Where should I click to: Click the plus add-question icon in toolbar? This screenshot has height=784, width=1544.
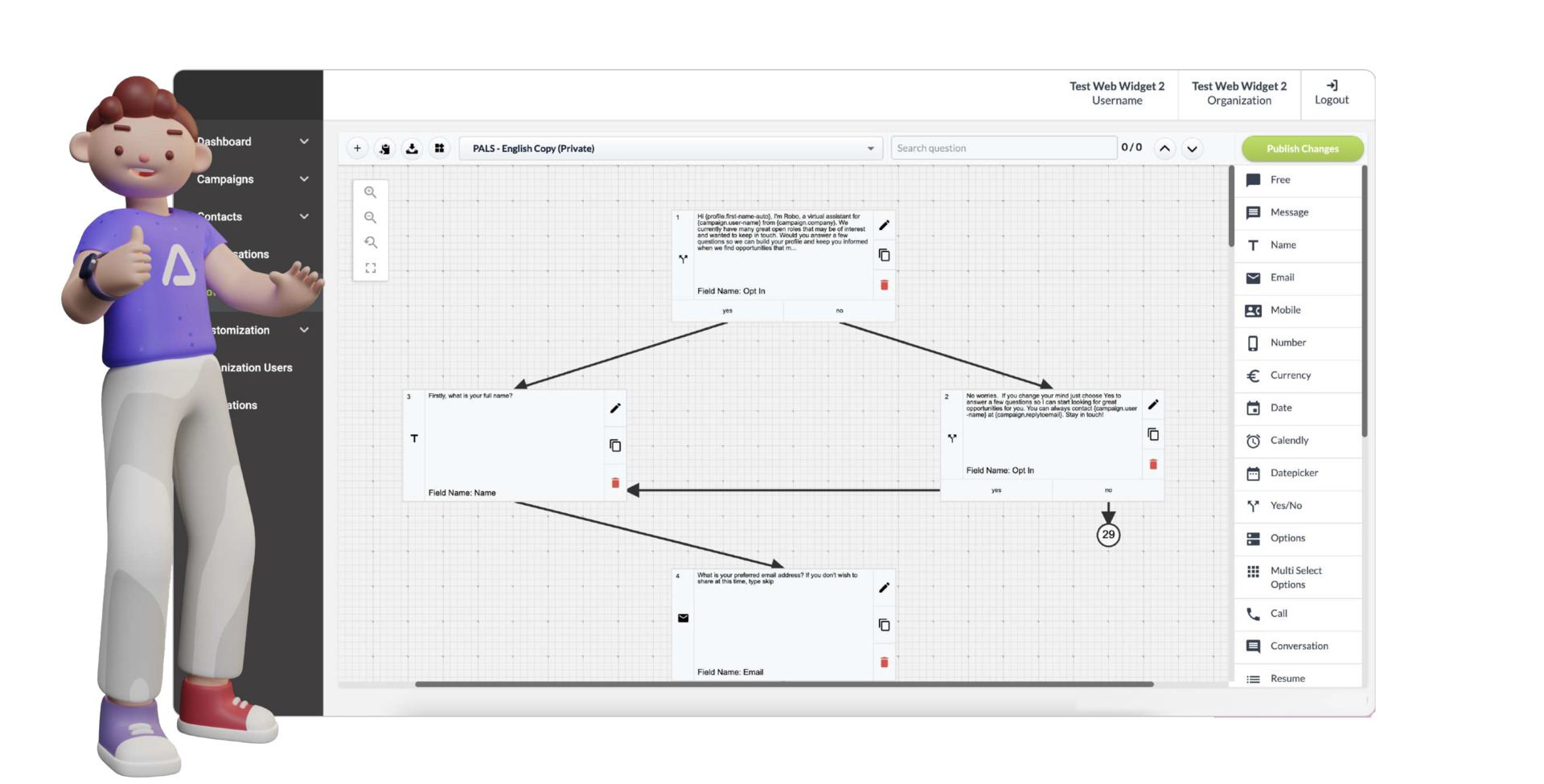click(x=357, y=148)
